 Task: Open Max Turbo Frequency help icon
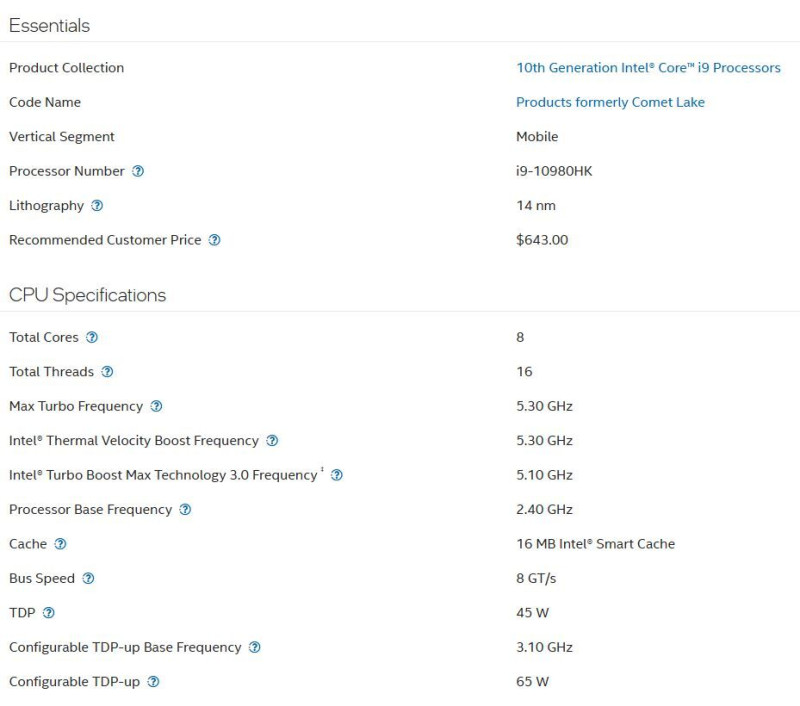pyautogui.click(x=156, y=406)
